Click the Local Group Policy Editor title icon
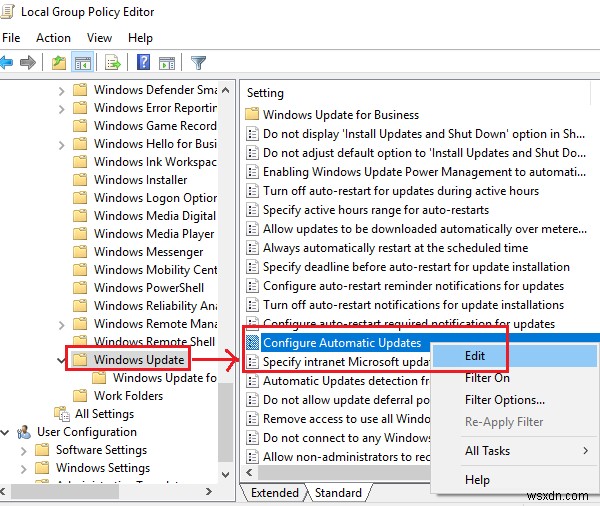 pos(7,11)
